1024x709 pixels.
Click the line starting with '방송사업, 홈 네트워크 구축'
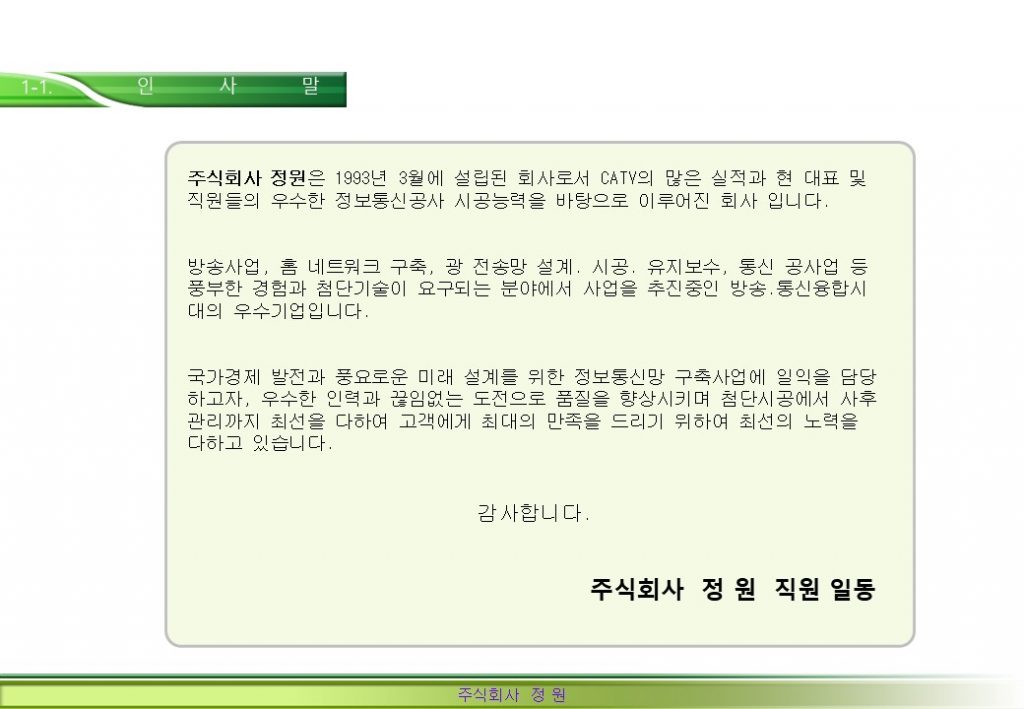point(528,266)
